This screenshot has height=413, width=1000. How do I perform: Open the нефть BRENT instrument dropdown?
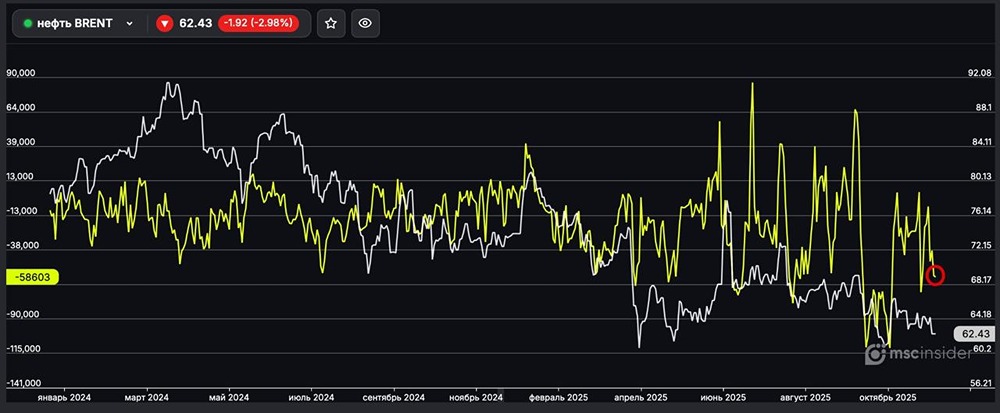point(79,24)
